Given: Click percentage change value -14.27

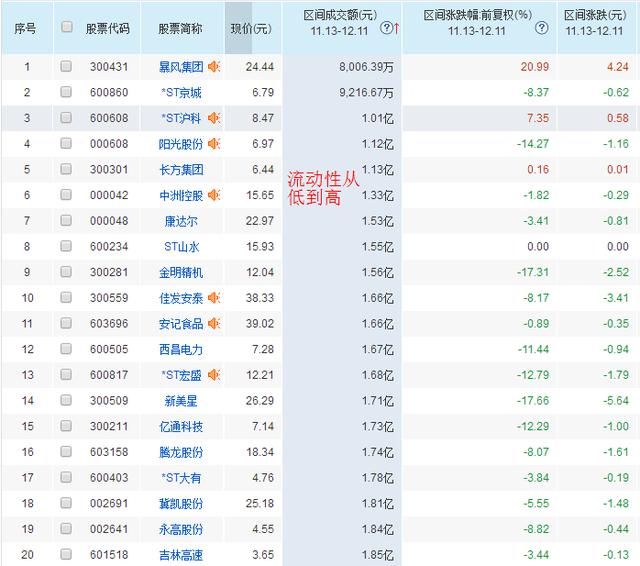Looking at the screenshot, I should [533, 144].
